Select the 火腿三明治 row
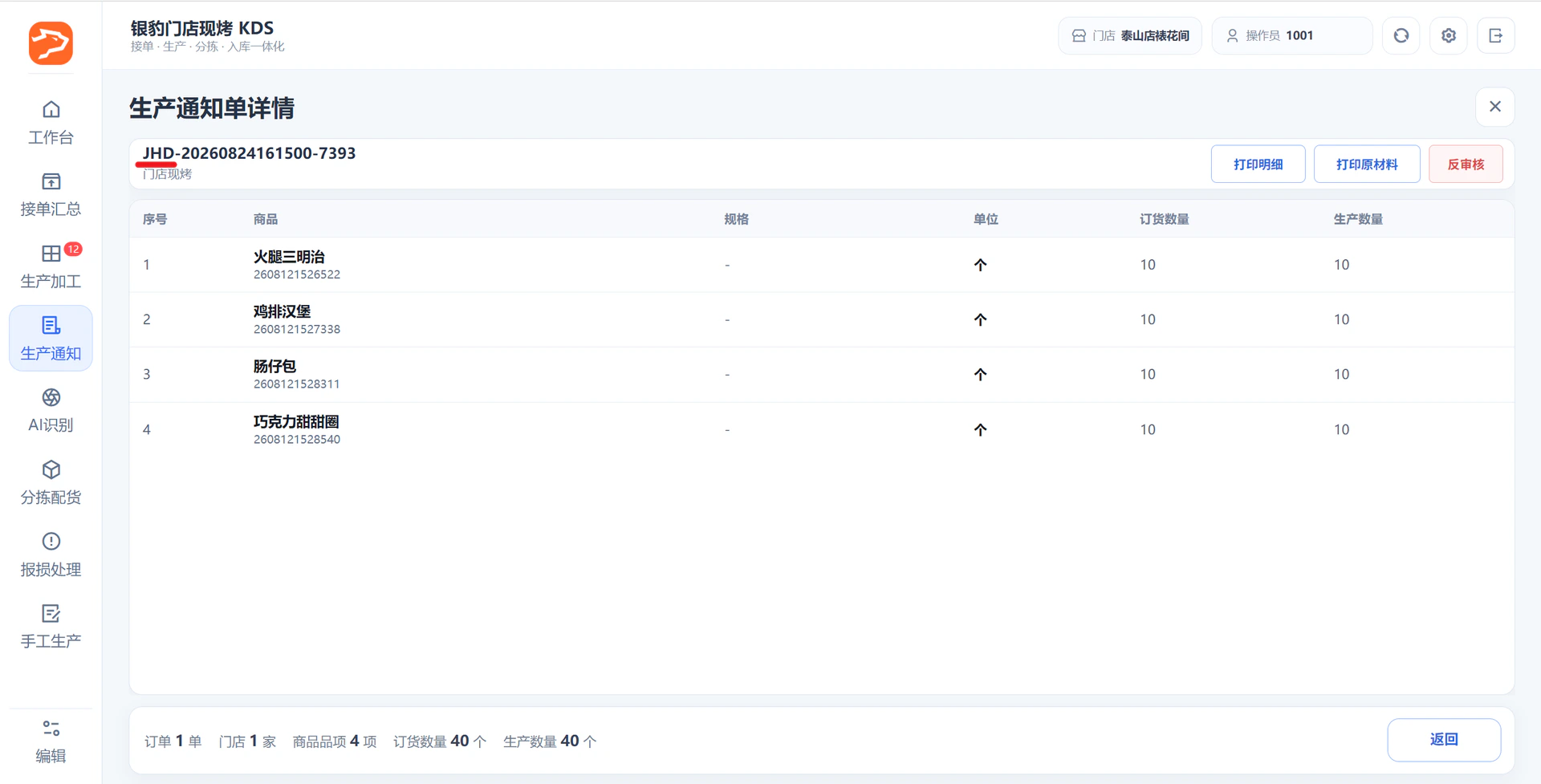This screenshot has width=1541, height=784. [821, 265]
